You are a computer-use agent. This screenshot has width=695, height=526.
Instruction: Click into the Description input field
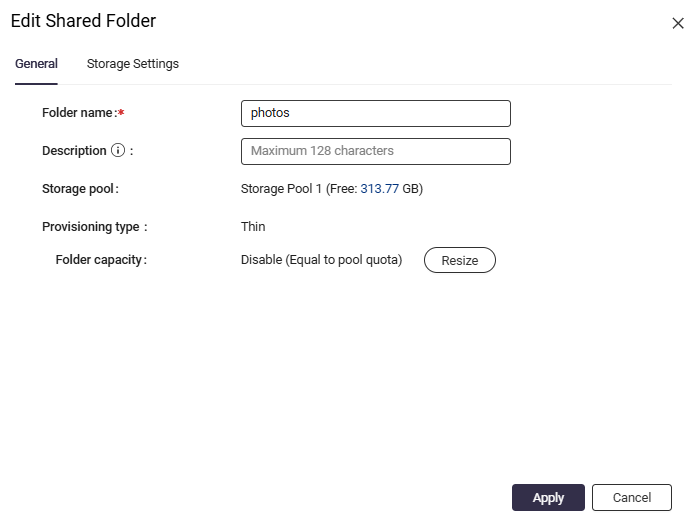[x=375, y=151]
